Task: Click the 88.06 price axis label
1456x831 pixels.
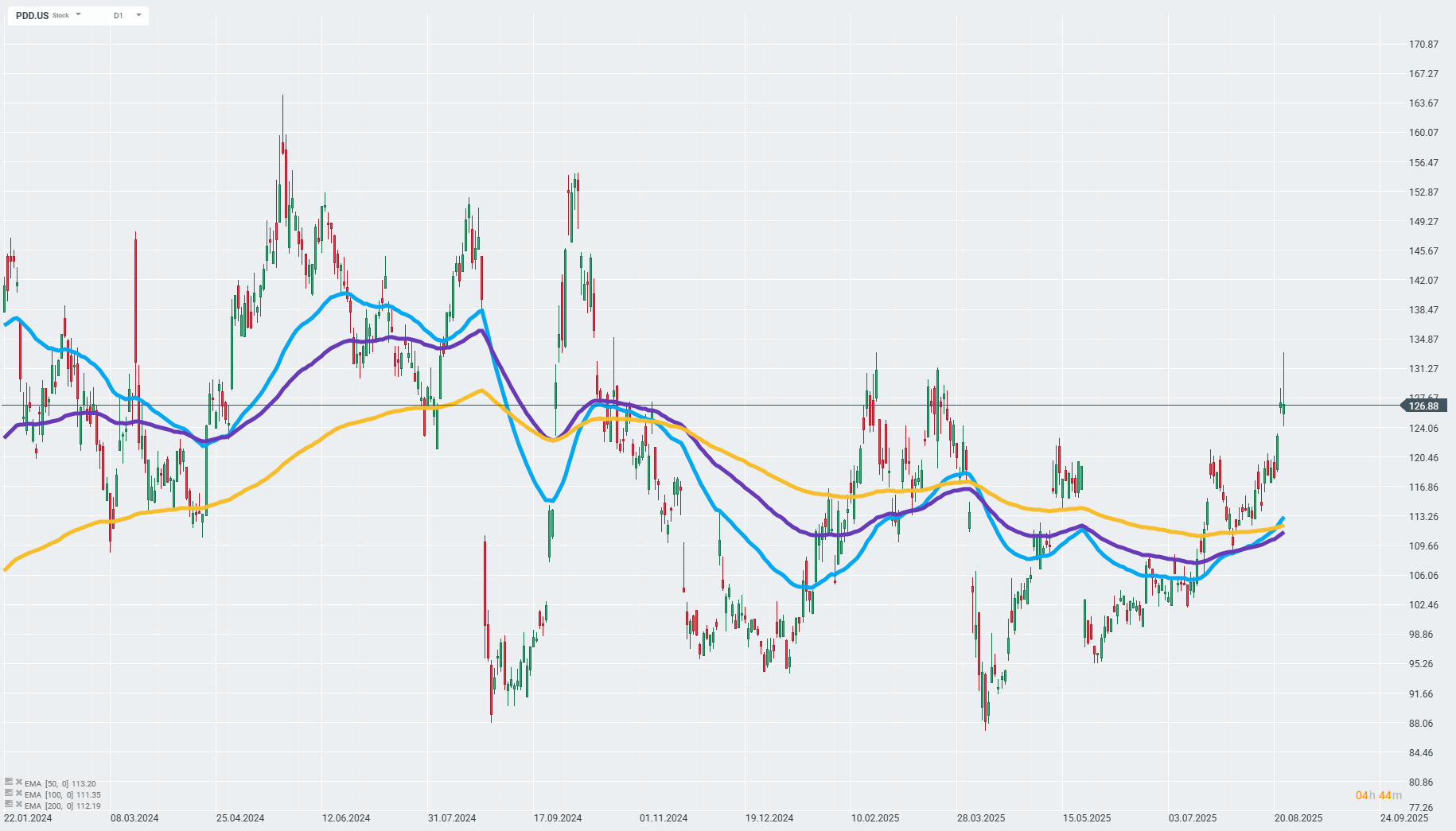Action: (x=1421, y=724)
